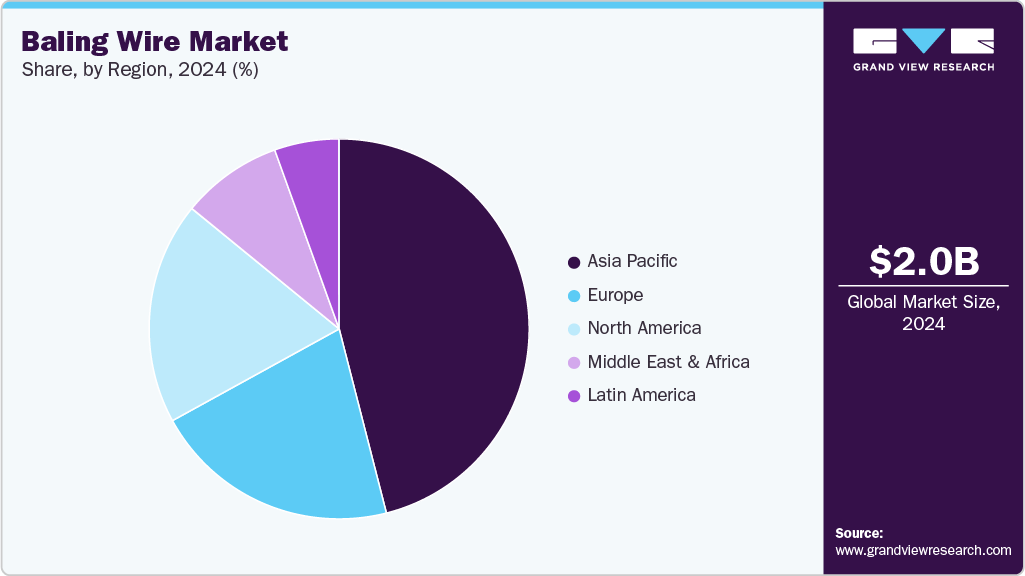Click the Share by Region 2024 subtitle

point(138,70)
